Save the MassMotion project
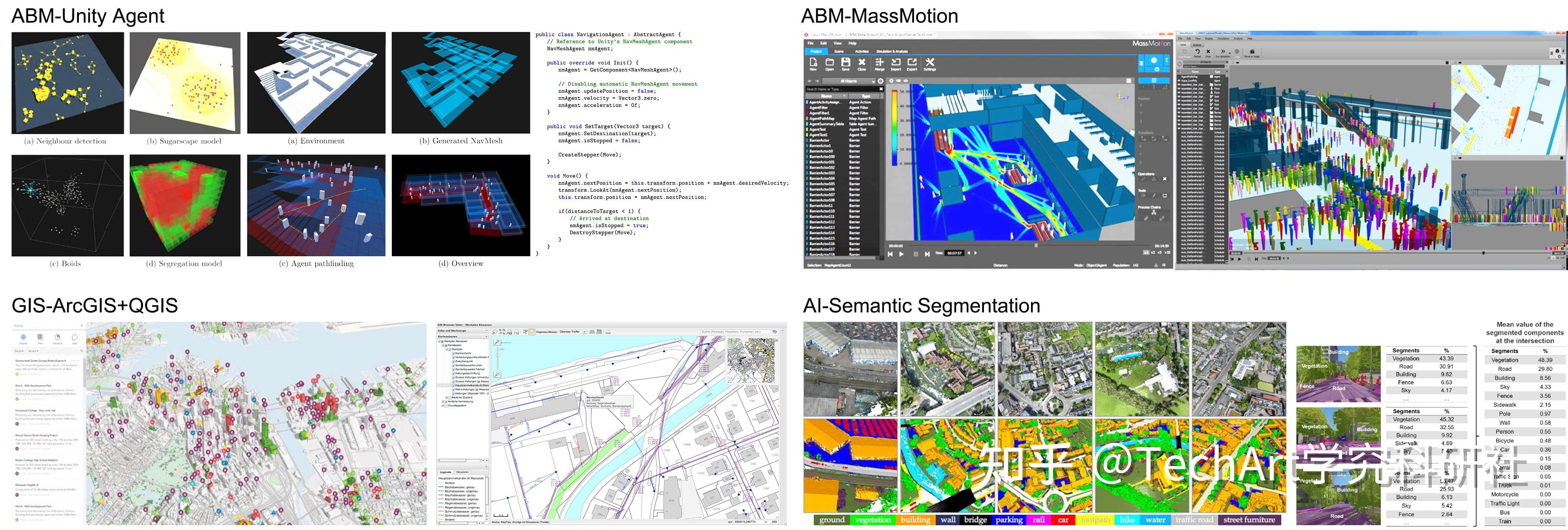Viewport: 1568px width, 530px height. tap(845, 64)
